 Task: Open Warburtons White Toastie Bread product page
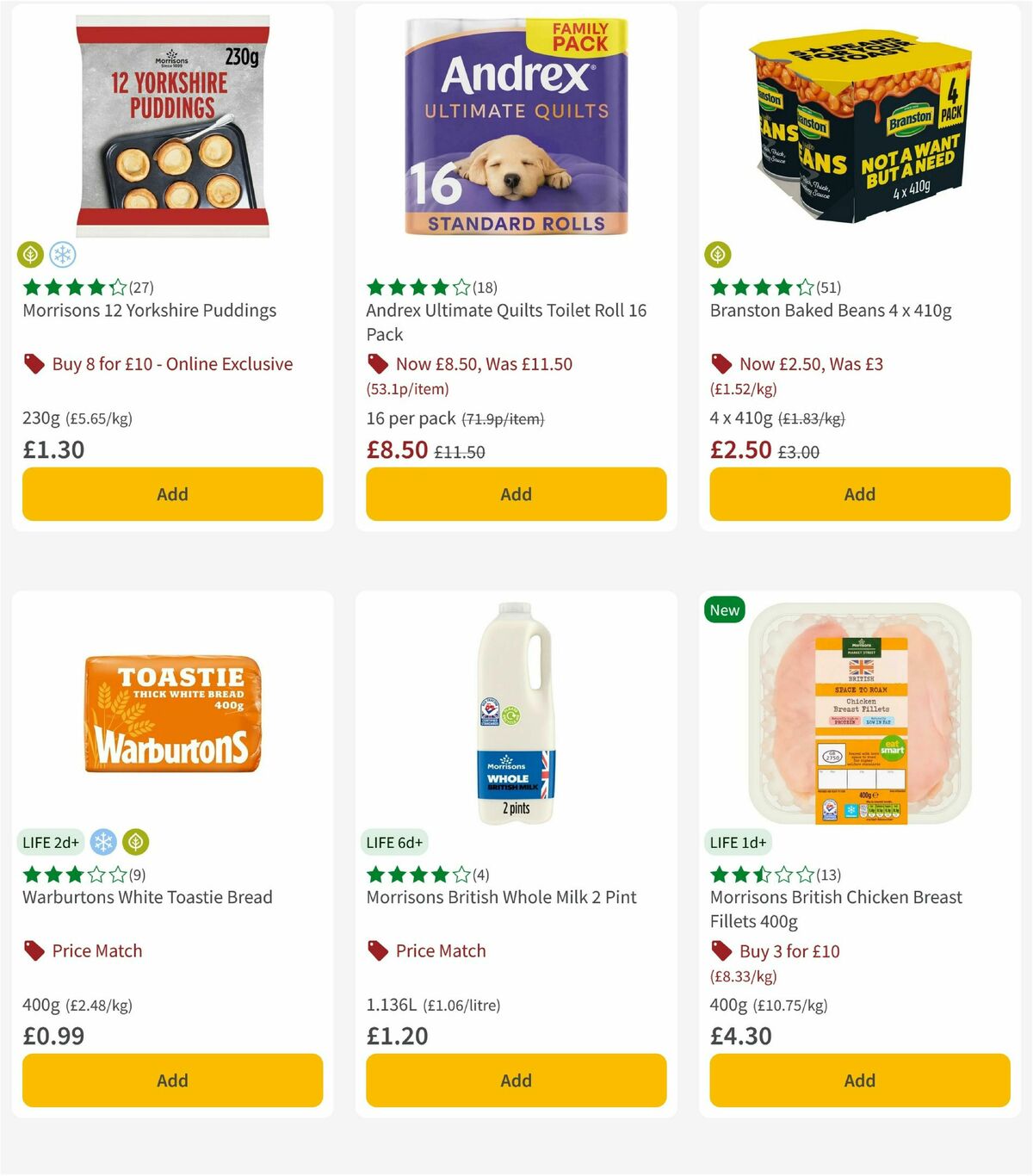[x=146, y=897]
